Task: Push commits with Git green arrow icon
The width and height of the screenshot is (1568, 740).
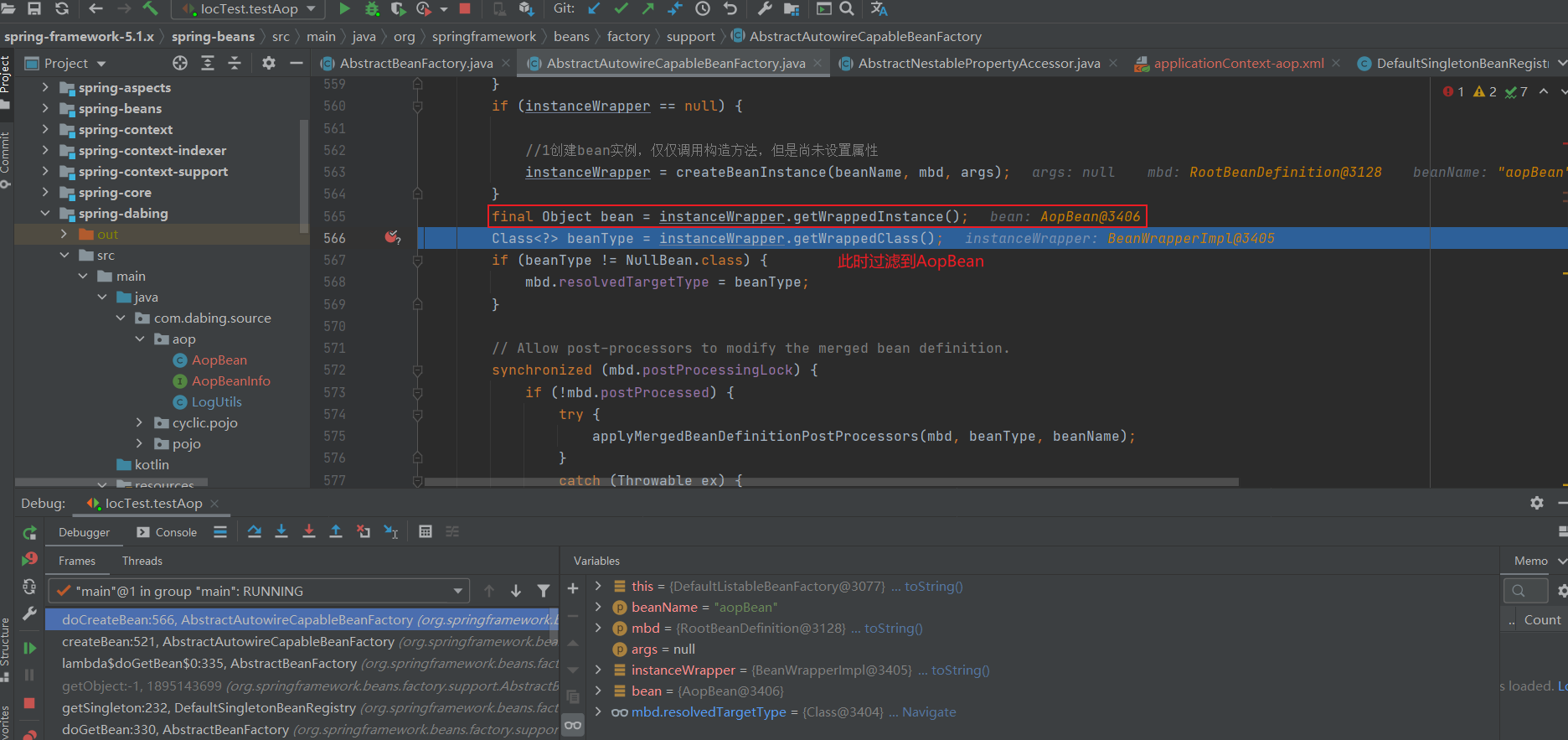Action: [x=647, y=8]
